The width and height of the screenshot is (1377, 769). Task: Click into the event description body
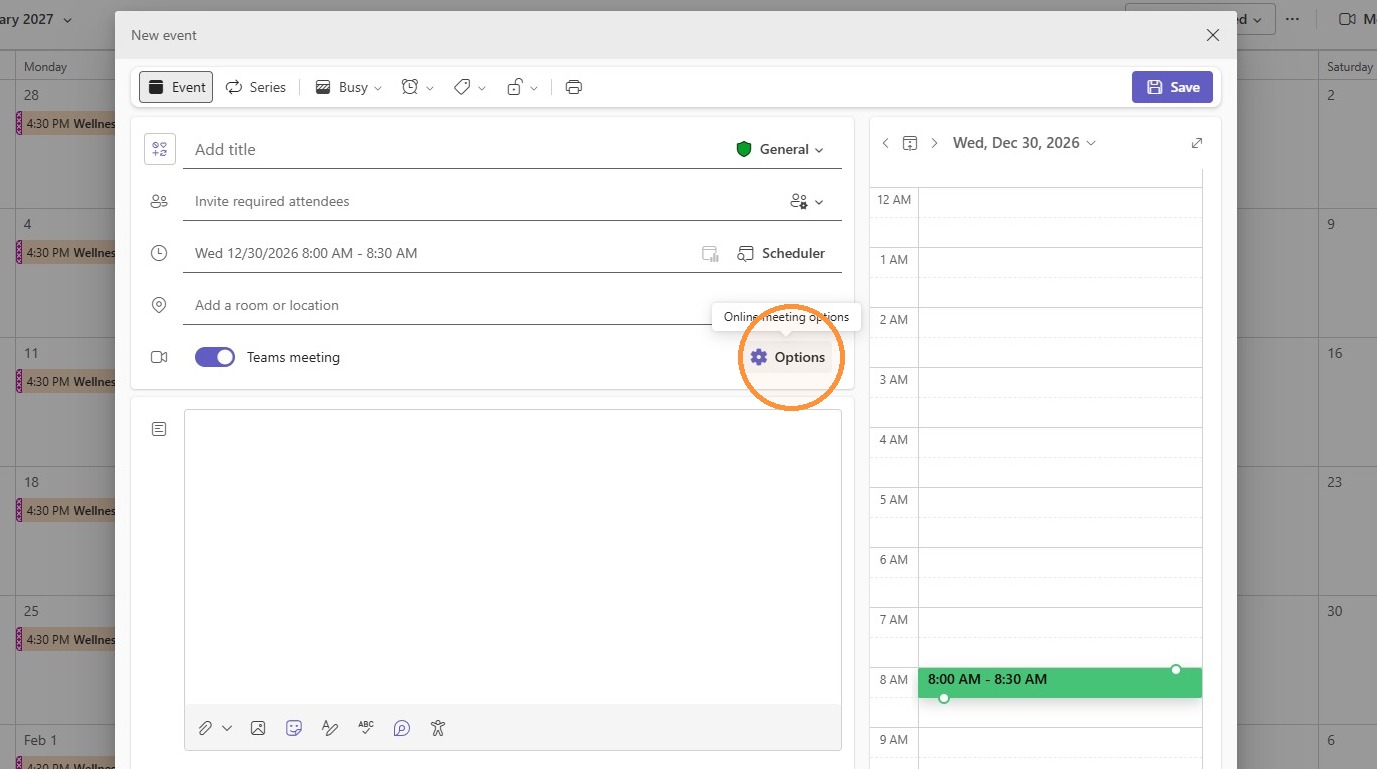point(512,556)
